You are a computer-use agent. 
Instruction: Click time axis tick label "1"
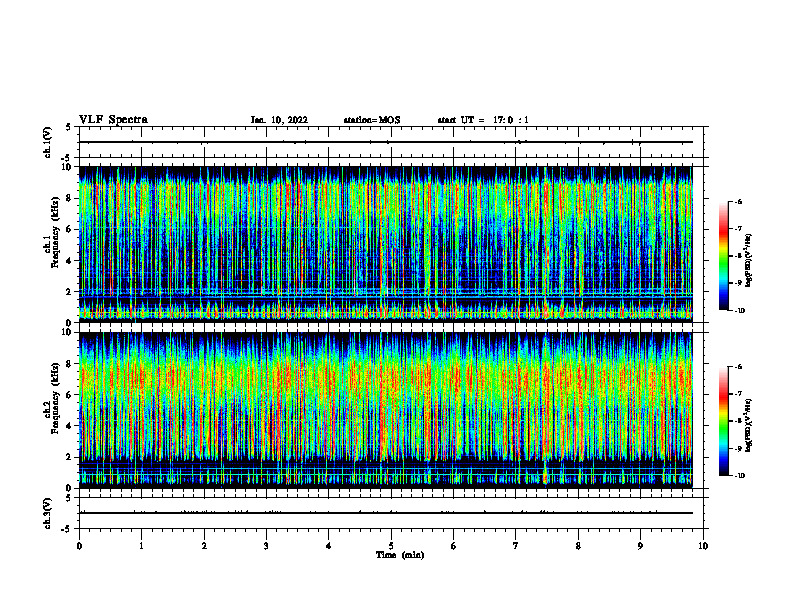coord(141,546)
